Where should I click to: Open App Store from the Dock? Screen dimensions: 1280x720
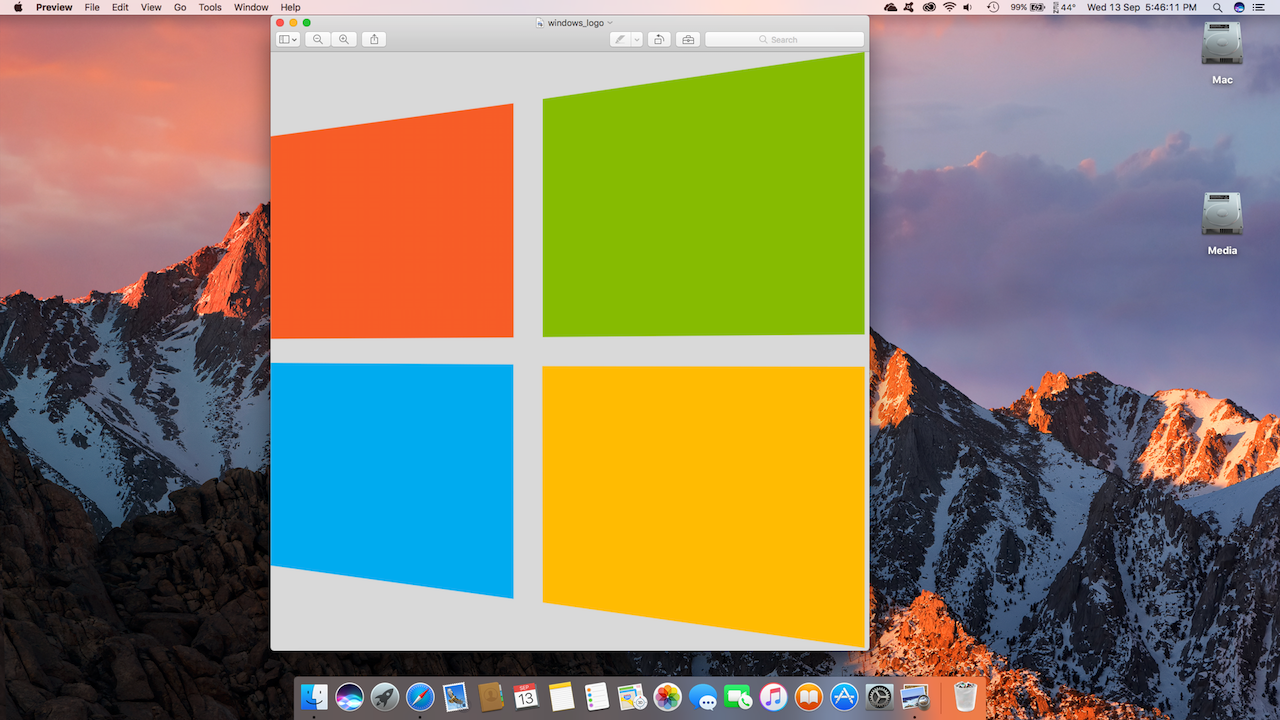(844, 696)
